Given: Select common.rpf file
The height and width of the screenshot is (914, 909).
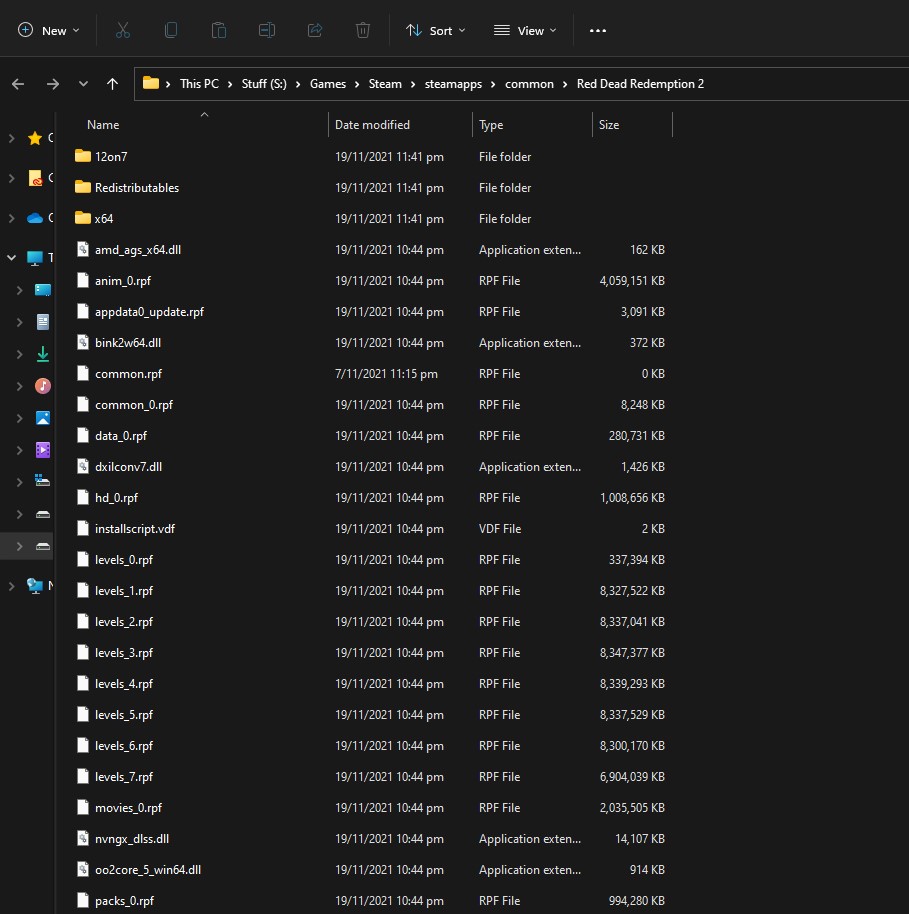Looking at the screenshot, I should tap(371, 374).
